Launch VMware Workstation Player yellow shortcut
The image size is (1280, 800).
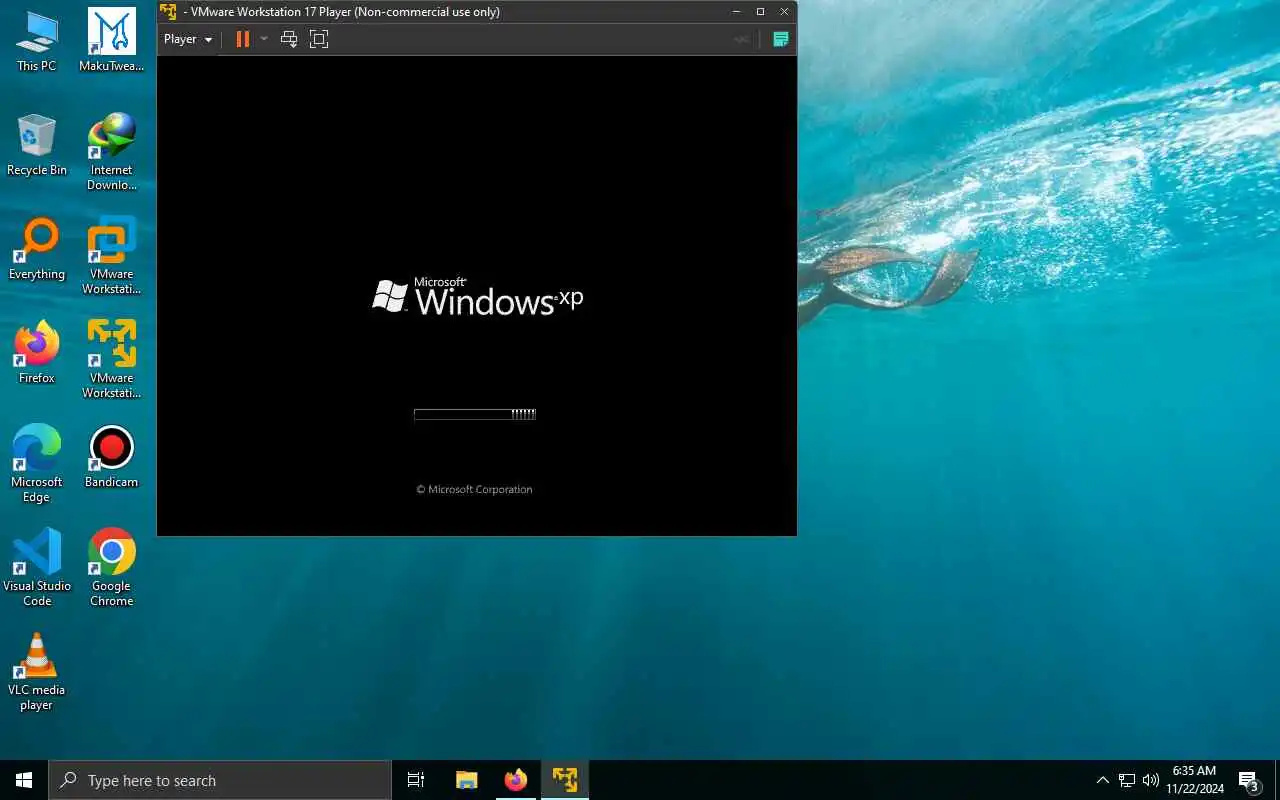click(112, 360)
